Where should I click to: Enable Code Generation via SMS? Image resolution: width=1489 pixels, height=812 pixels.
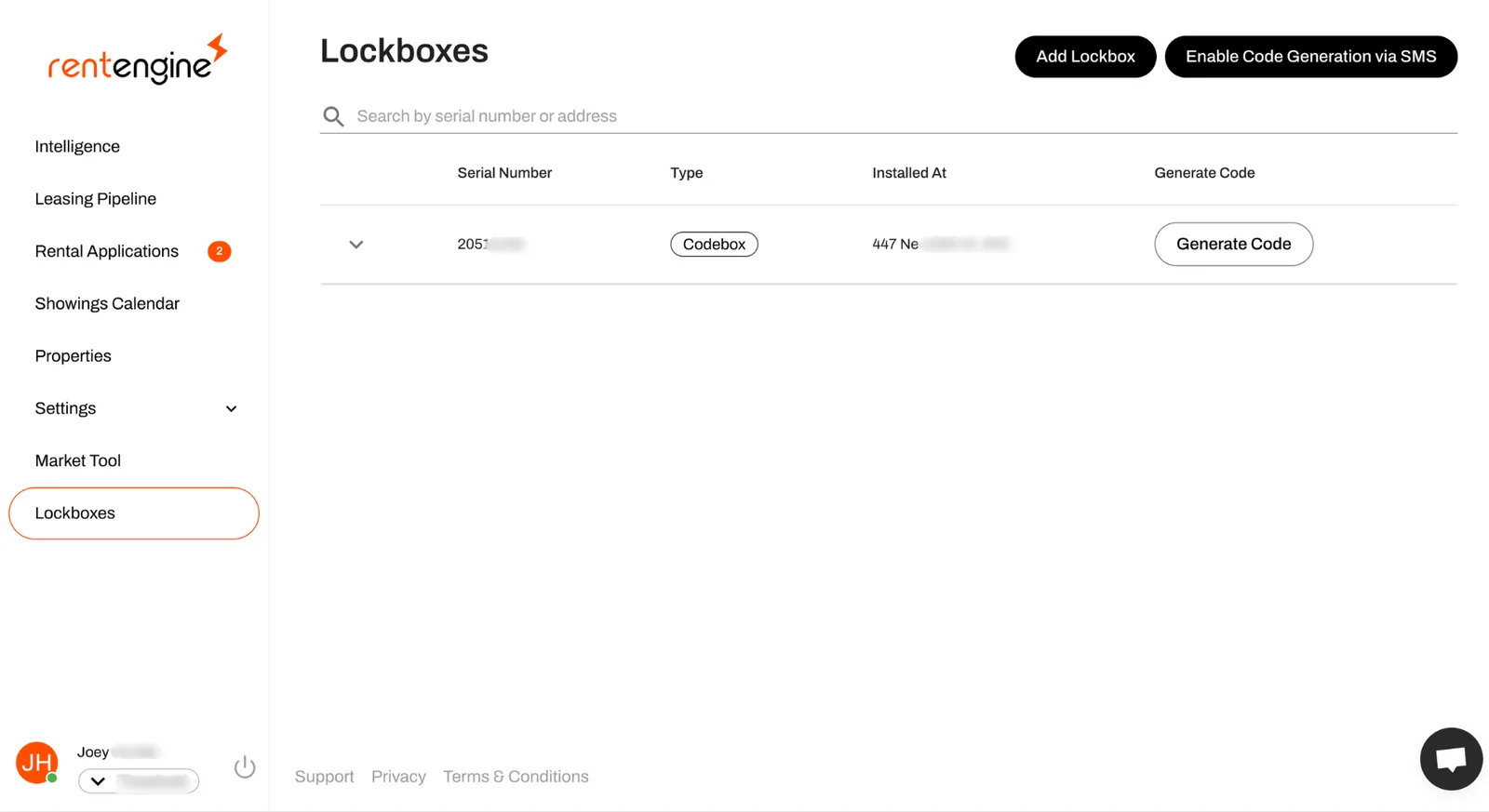click(x=1310, y=56)
